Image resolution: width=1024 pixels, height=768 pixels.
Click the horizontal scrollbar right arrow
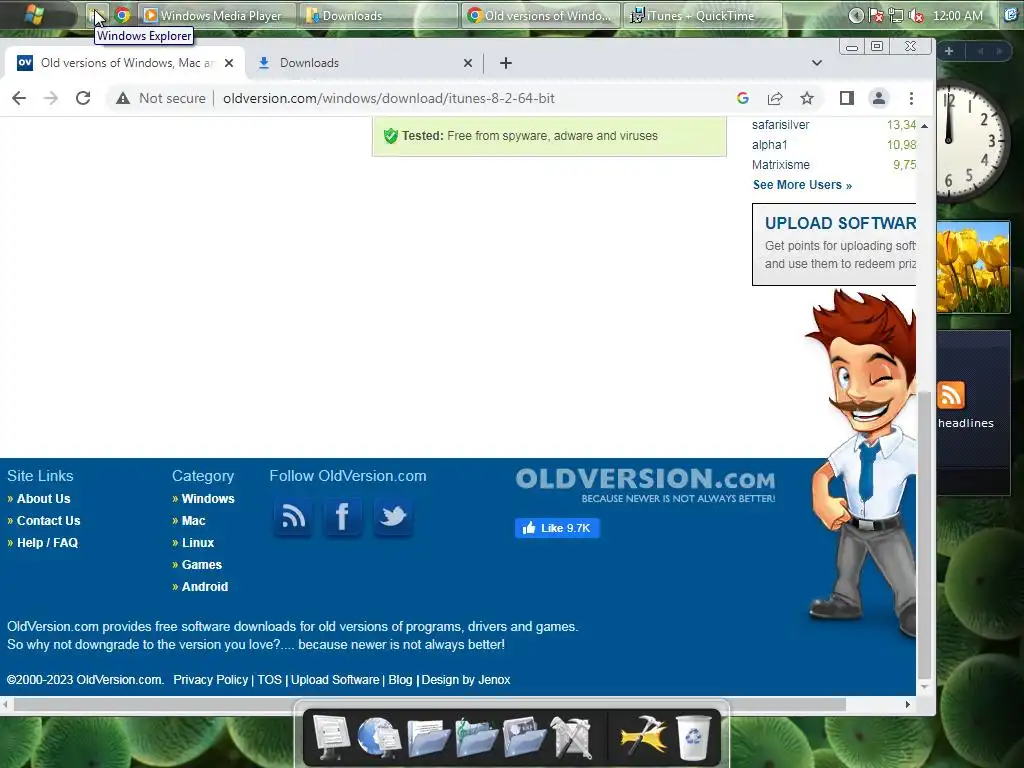[x=908, y=705]
